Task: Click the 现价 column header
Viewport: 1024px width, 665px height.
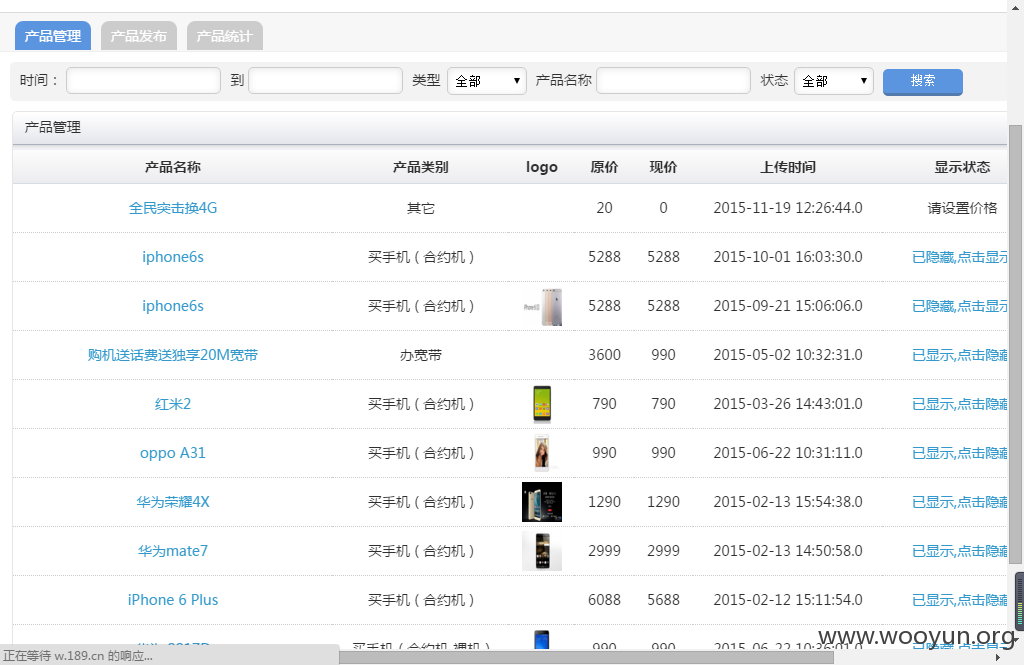Action: 664,167
